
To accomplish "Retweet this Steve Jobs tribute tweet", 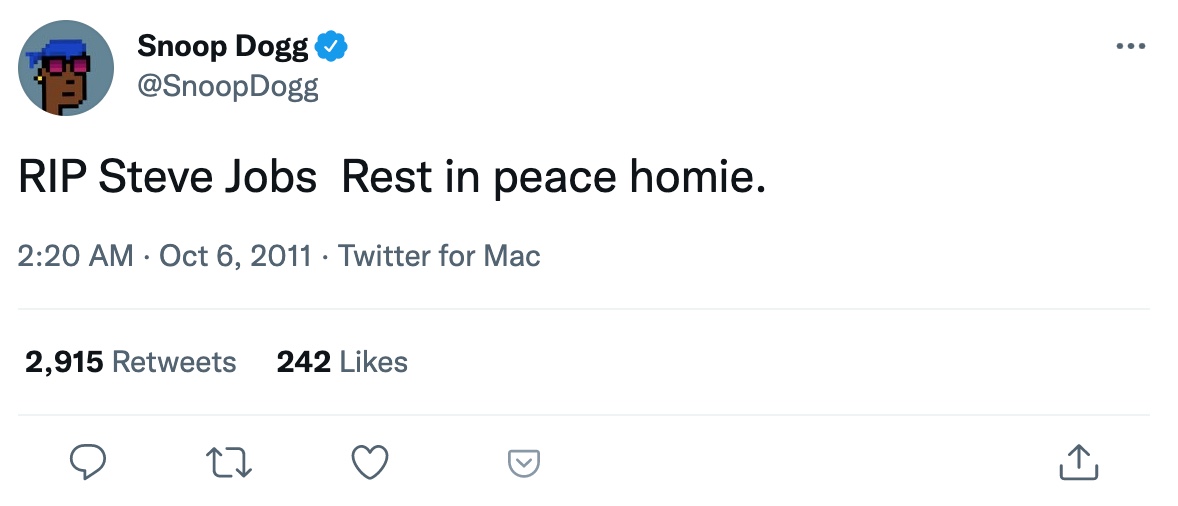I will [229, 461].
